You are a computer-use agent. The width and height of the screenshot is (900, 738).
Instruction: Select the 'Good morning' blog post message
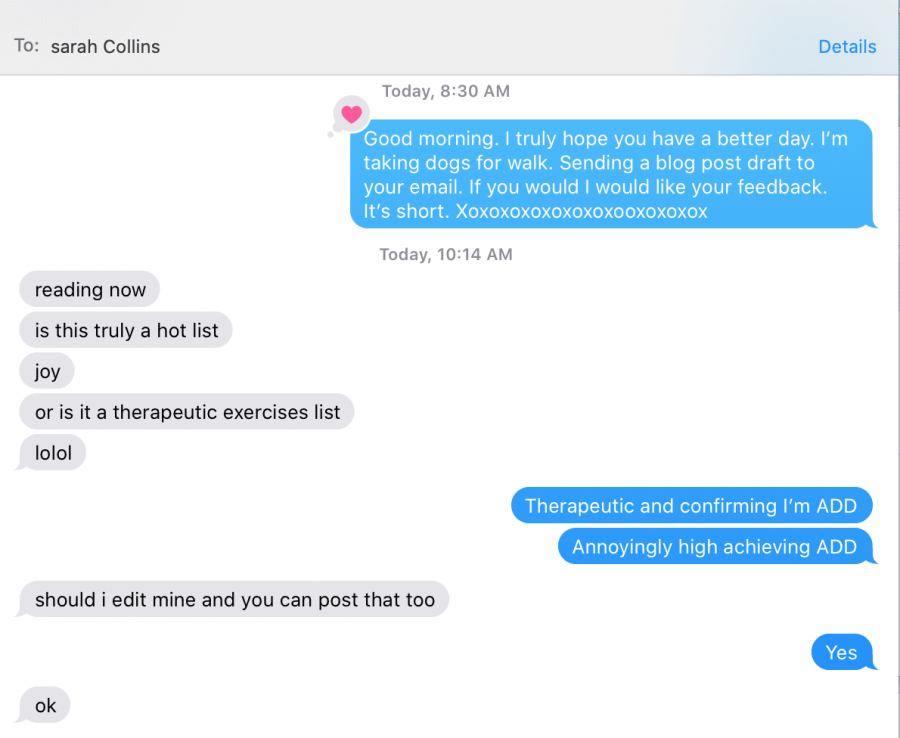click(x=611, y=174)
